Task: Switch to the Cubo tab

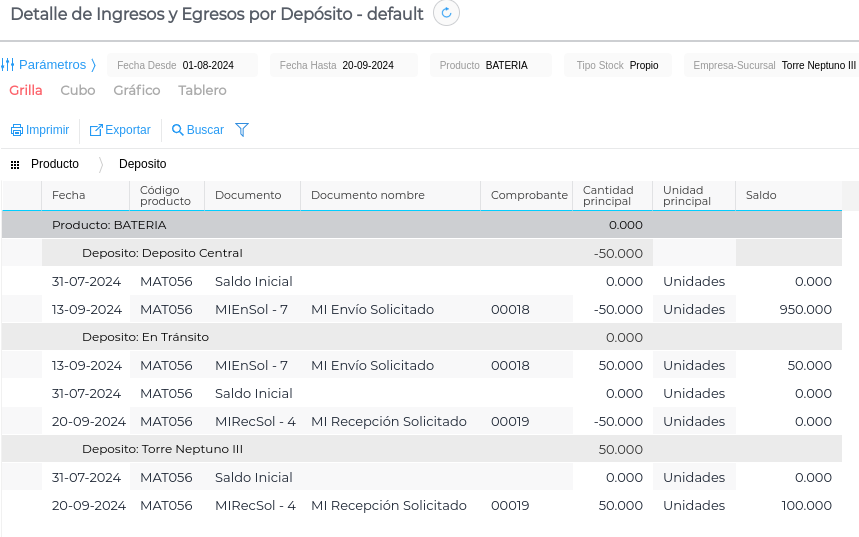Action: click(78, 90)
